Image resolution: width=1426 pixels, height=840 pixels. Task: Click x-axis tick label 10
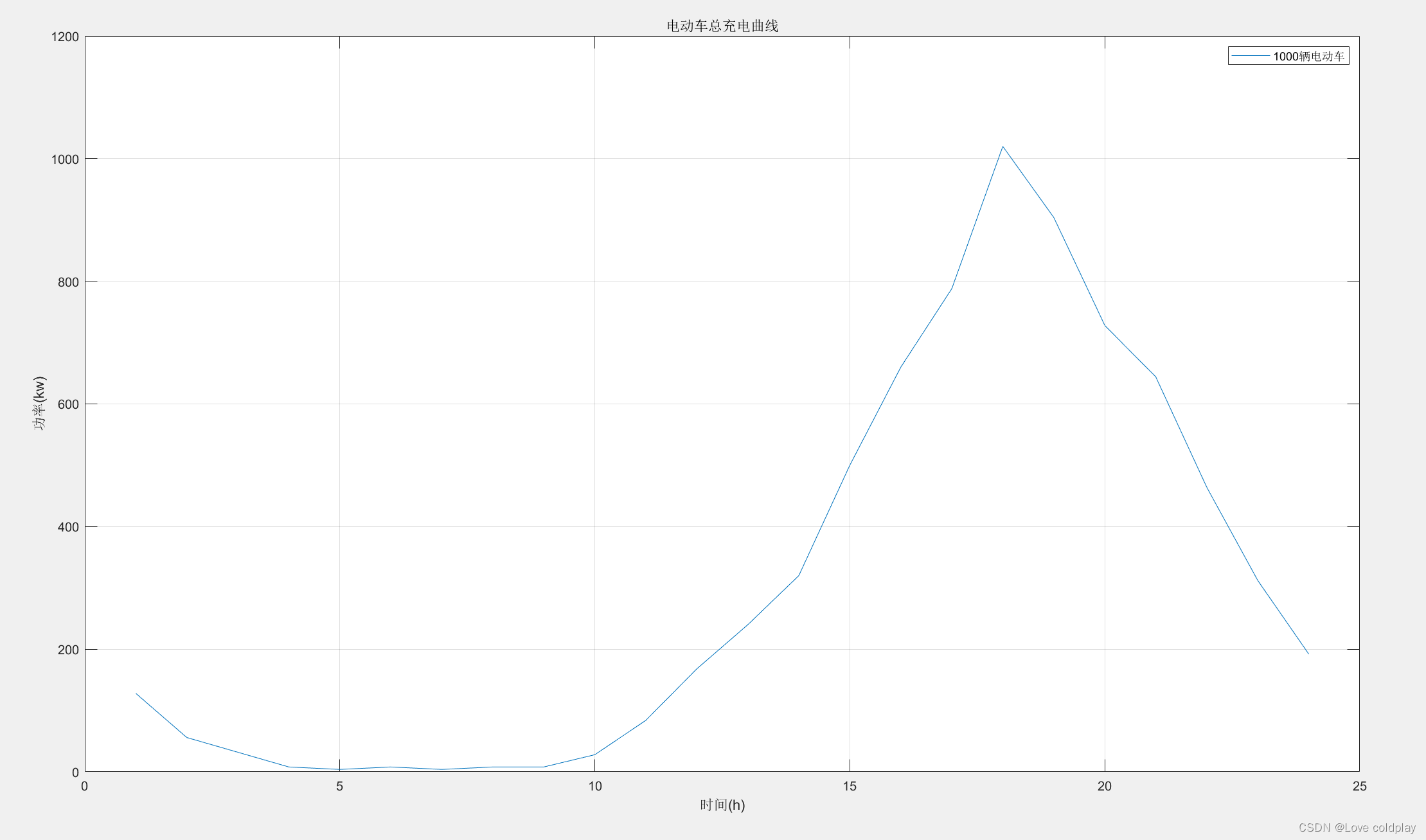tap(594, 786)
